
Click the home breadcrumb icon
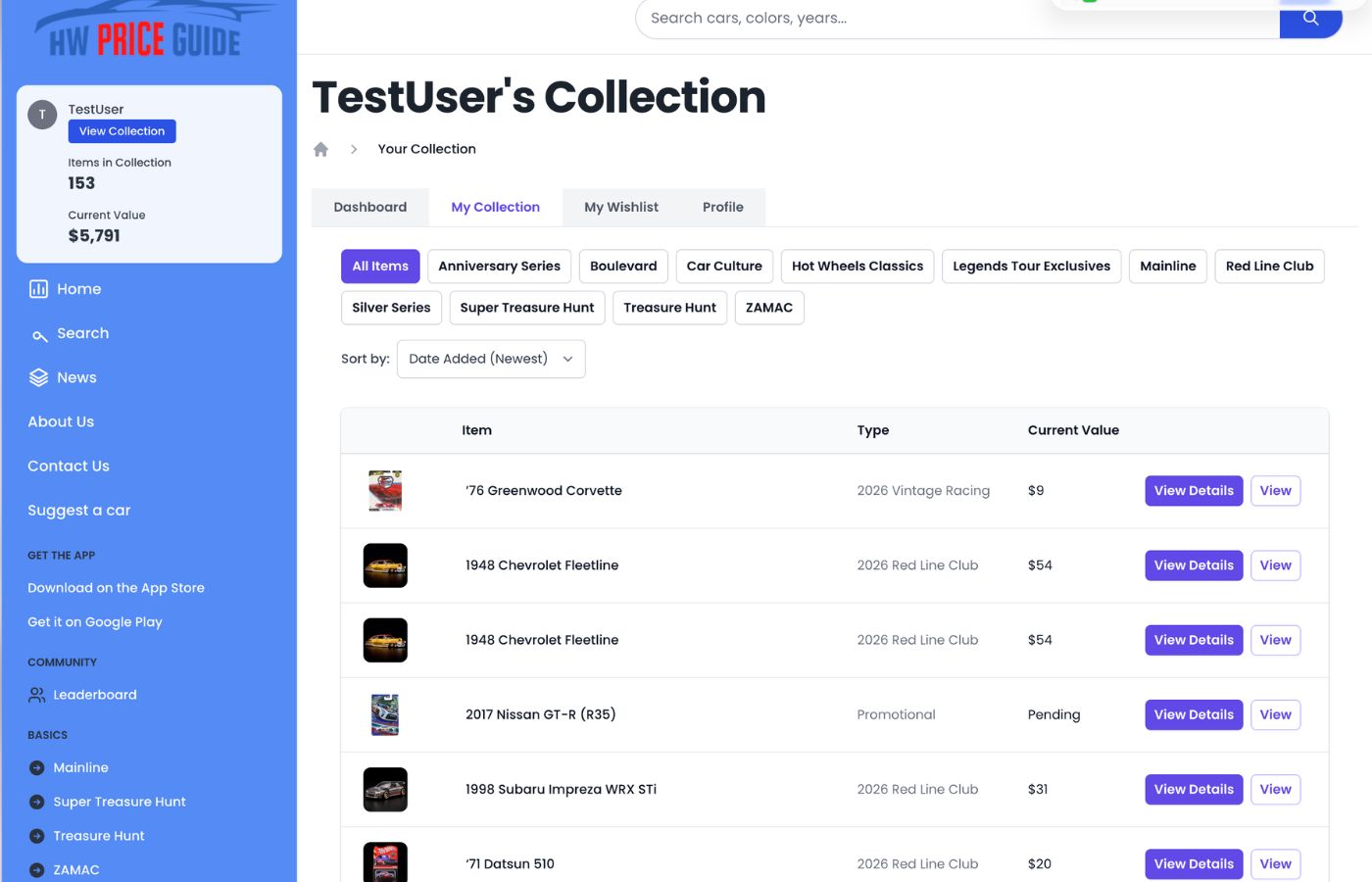click(320, 149)
